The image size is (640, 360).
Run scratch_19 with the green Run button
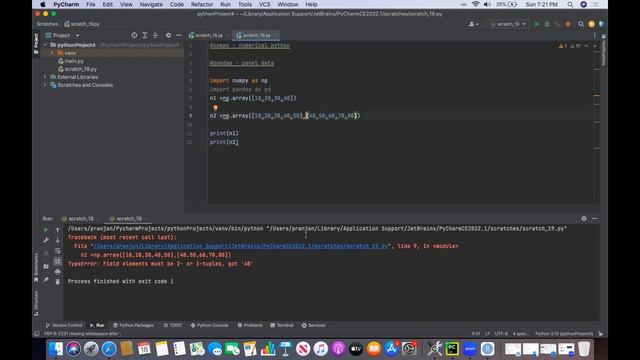pyautogui.click(x=537, y=24)
